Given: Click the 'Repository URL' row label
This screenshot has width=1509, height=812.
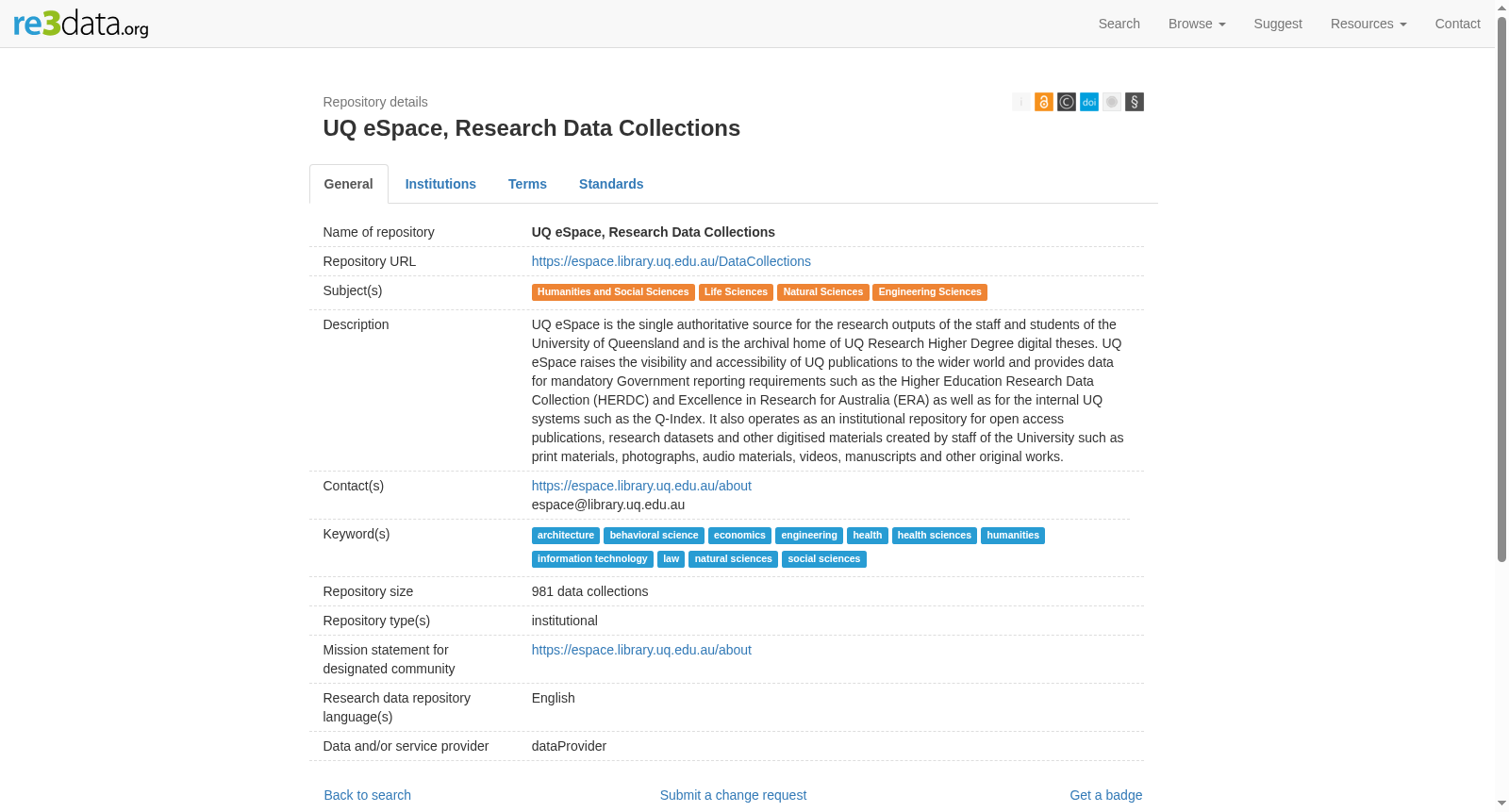Looking at the screenshot, I should [x=370, y=261].
